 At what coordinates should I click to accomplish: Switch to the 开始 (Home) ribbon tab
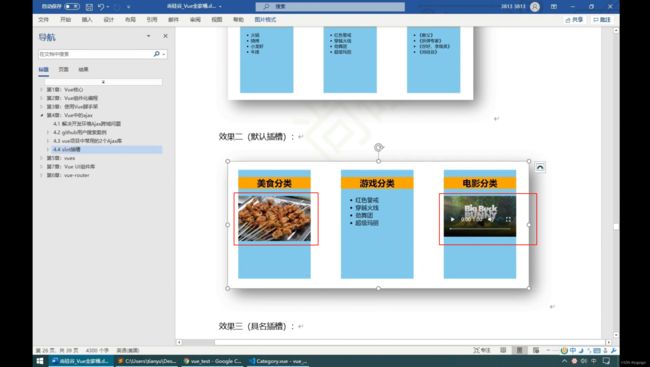(x=65, y=19)
